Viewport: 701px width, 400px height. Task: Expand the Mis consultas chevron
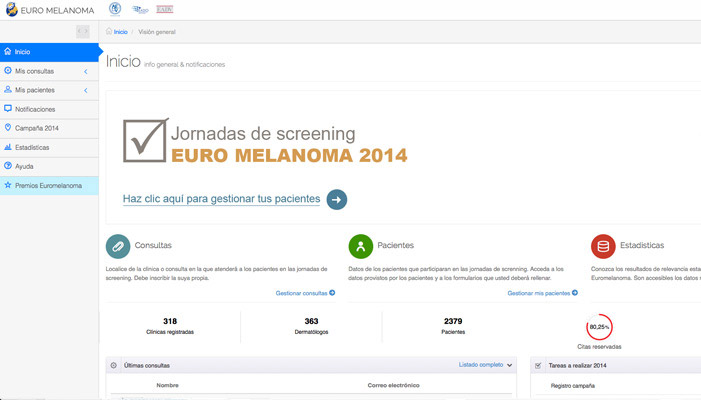(x=85, y=72)
